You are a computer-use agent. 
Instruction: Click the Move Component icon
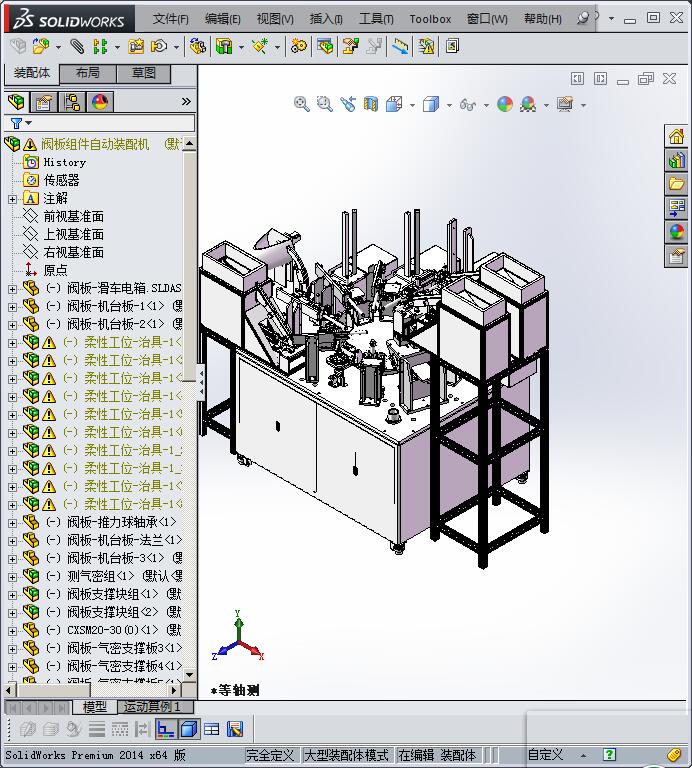(159, 47)
